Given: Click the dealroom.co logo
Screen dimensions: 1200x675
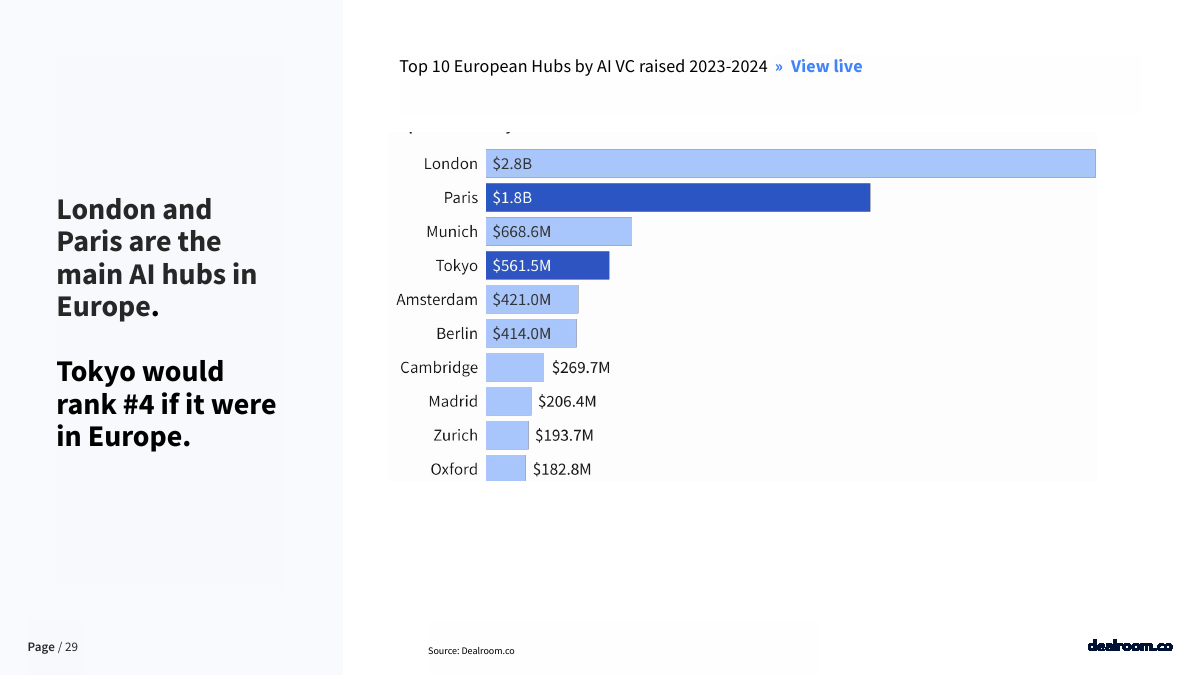Looking at the screenshot, I should (1129, 646).
